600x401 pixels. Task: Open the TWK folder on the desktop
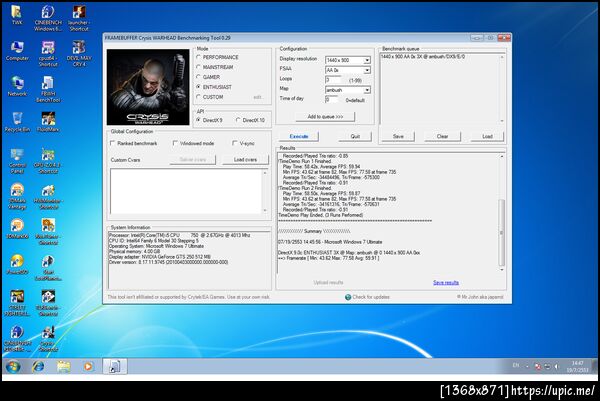(16, 15)
